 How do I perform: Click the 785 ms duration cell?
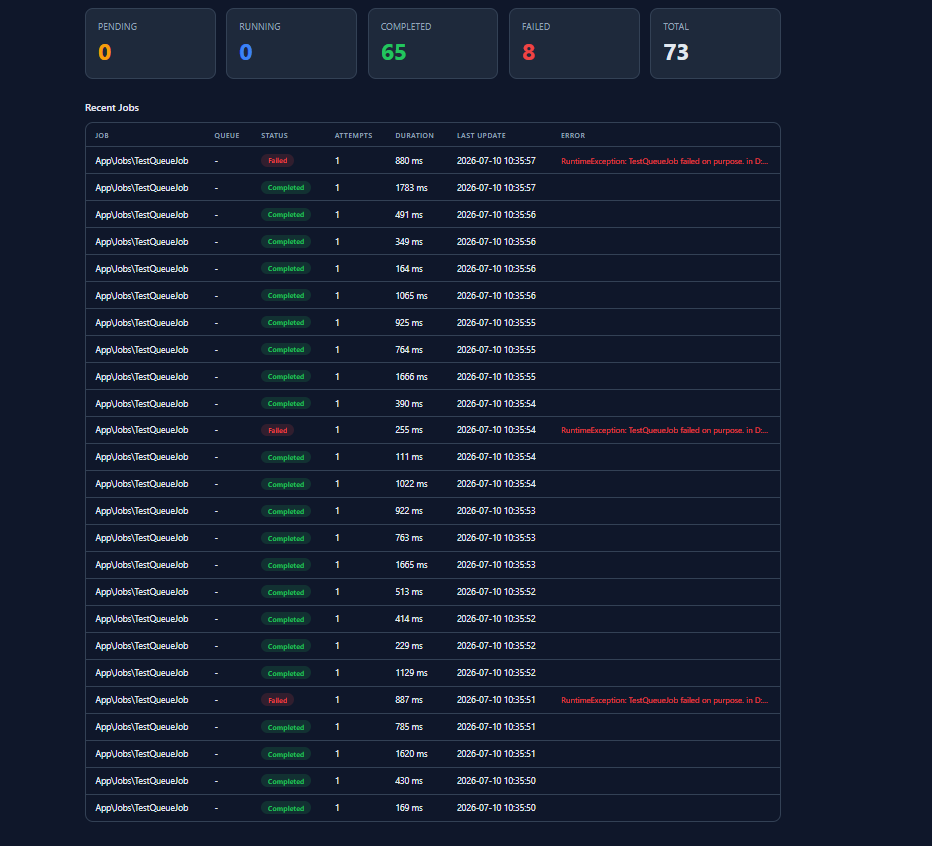click(x=409, y=727)
